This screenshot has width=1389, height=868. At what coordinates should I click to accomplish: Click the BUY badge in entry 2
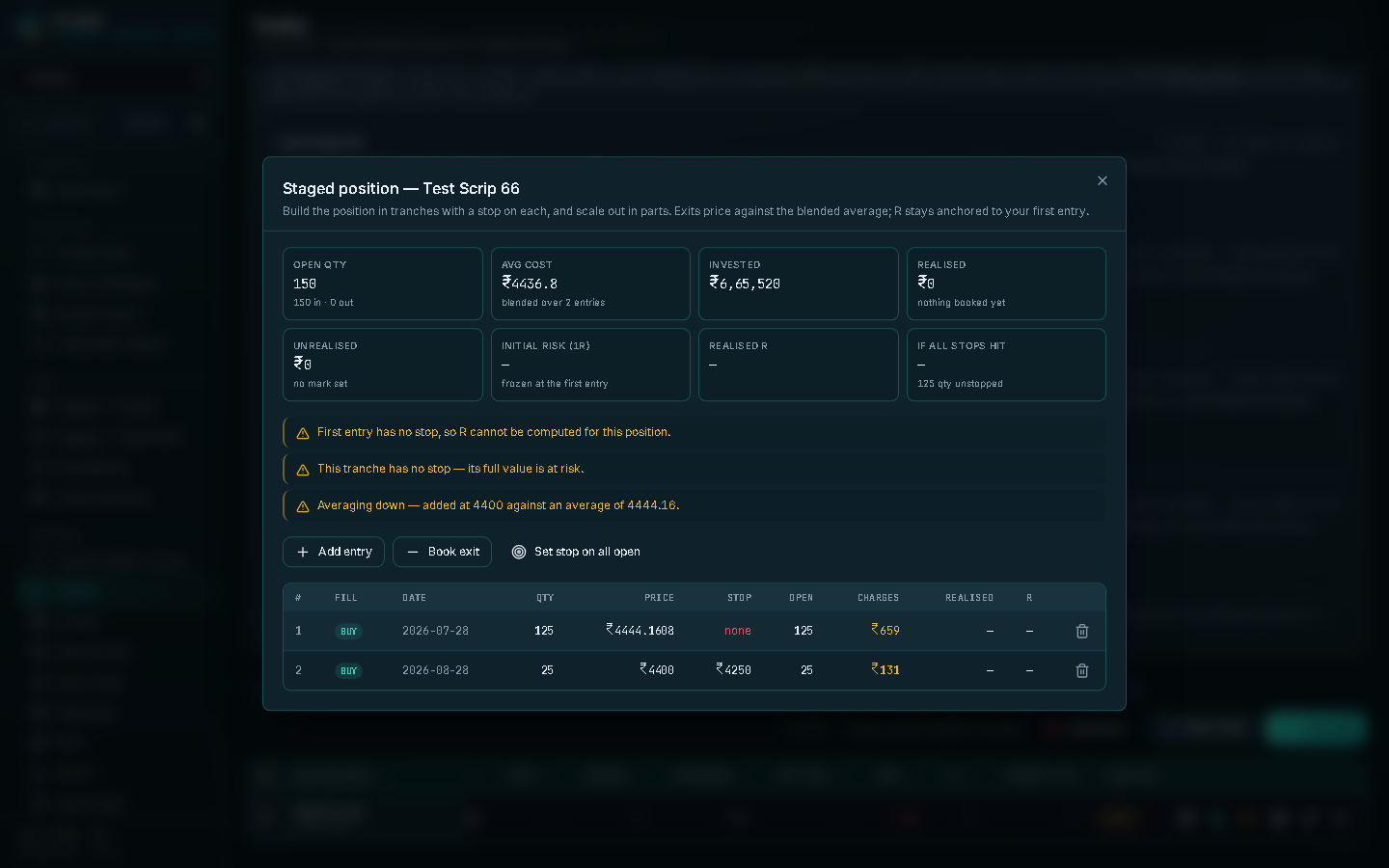(x=348, y=671)
